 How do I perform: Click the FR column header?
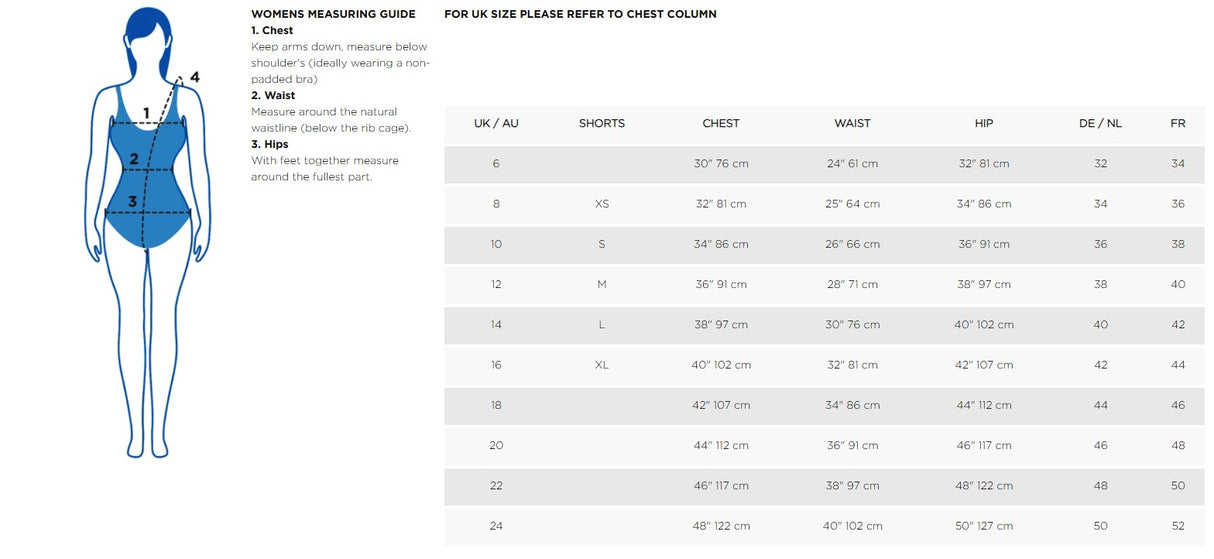pos(1177,123)
